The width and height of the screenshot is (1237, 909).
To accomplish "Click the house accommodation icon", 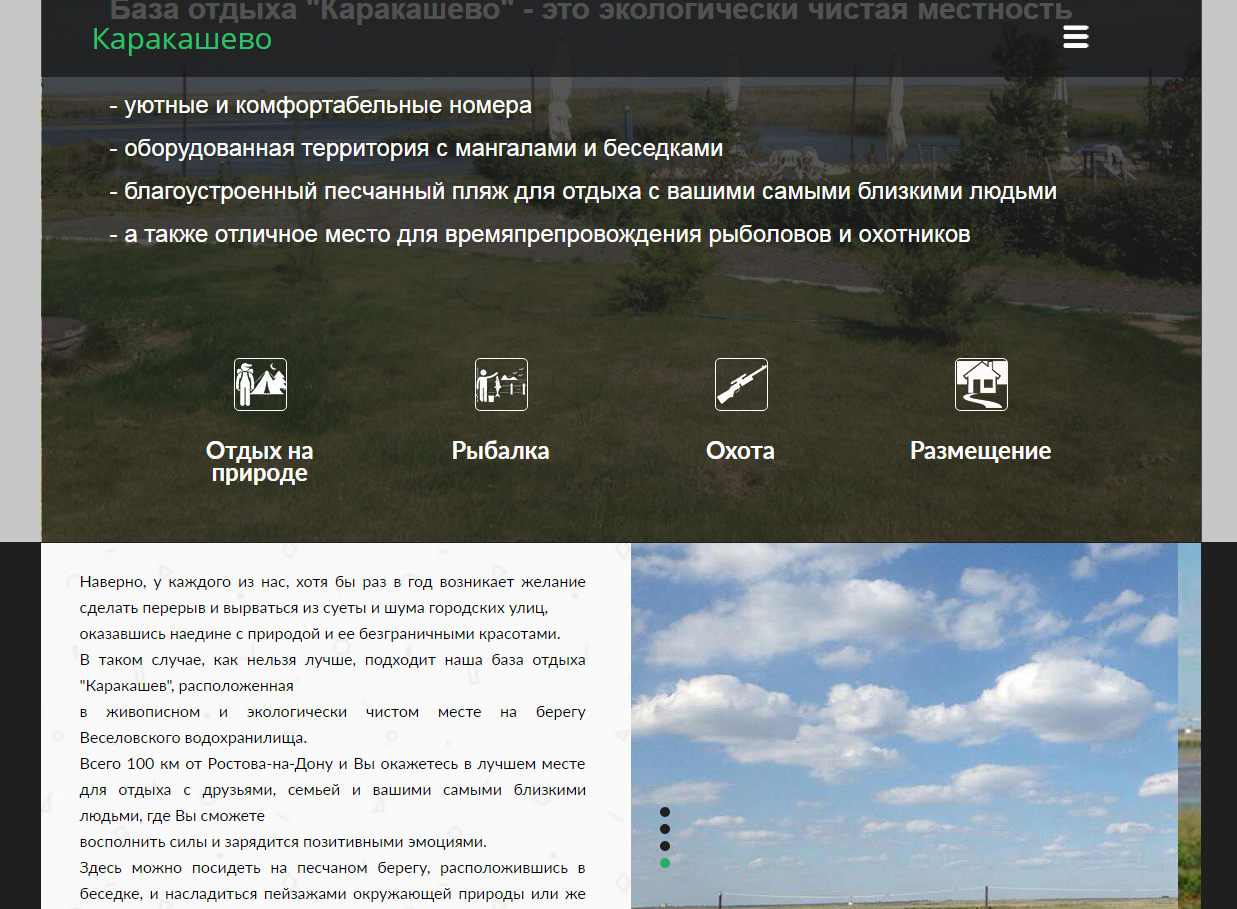I will tap(981, 384).
